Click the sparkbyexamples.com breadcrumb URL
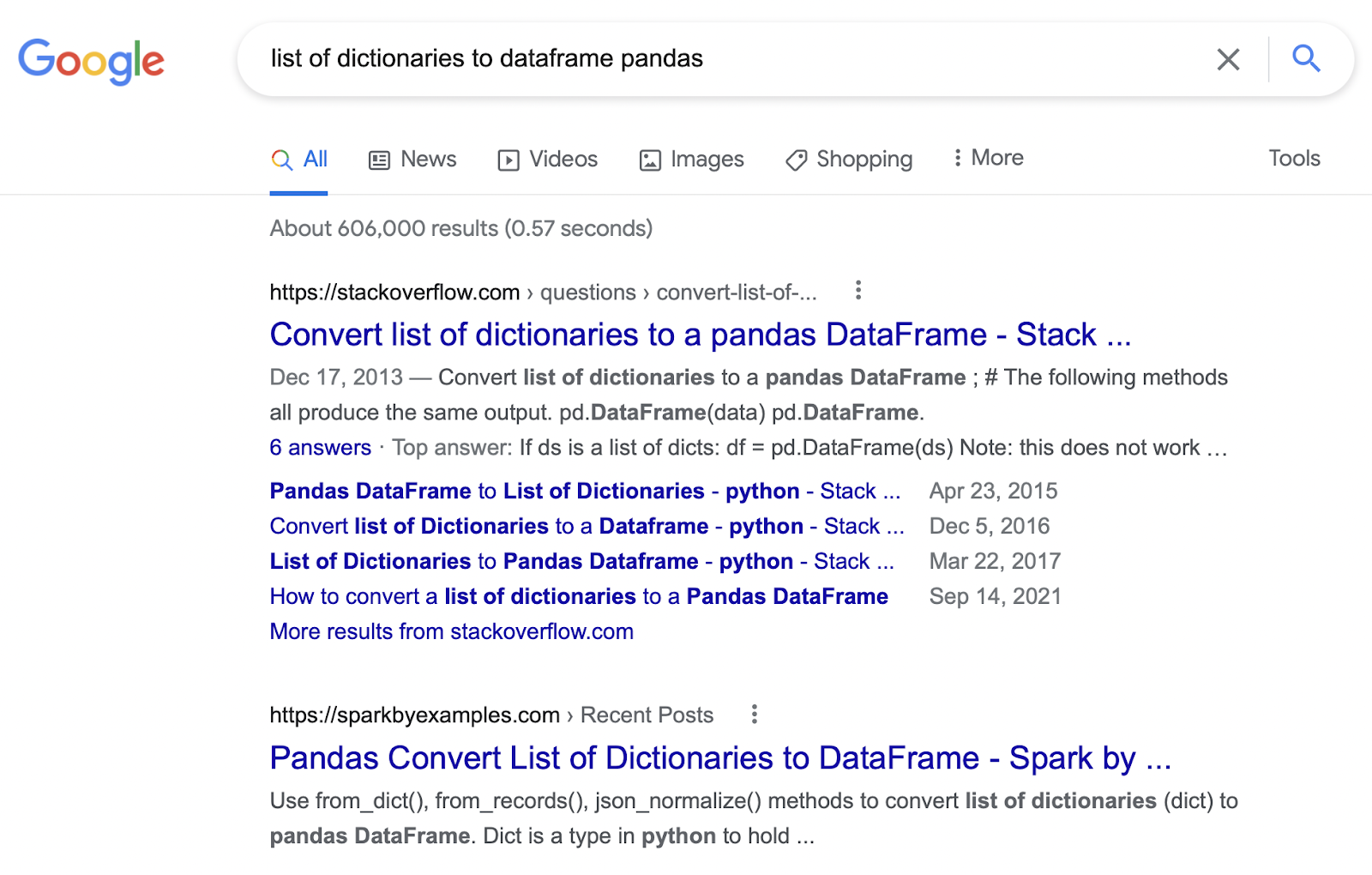Screen dimensions: 1372x875 [491, 715]
